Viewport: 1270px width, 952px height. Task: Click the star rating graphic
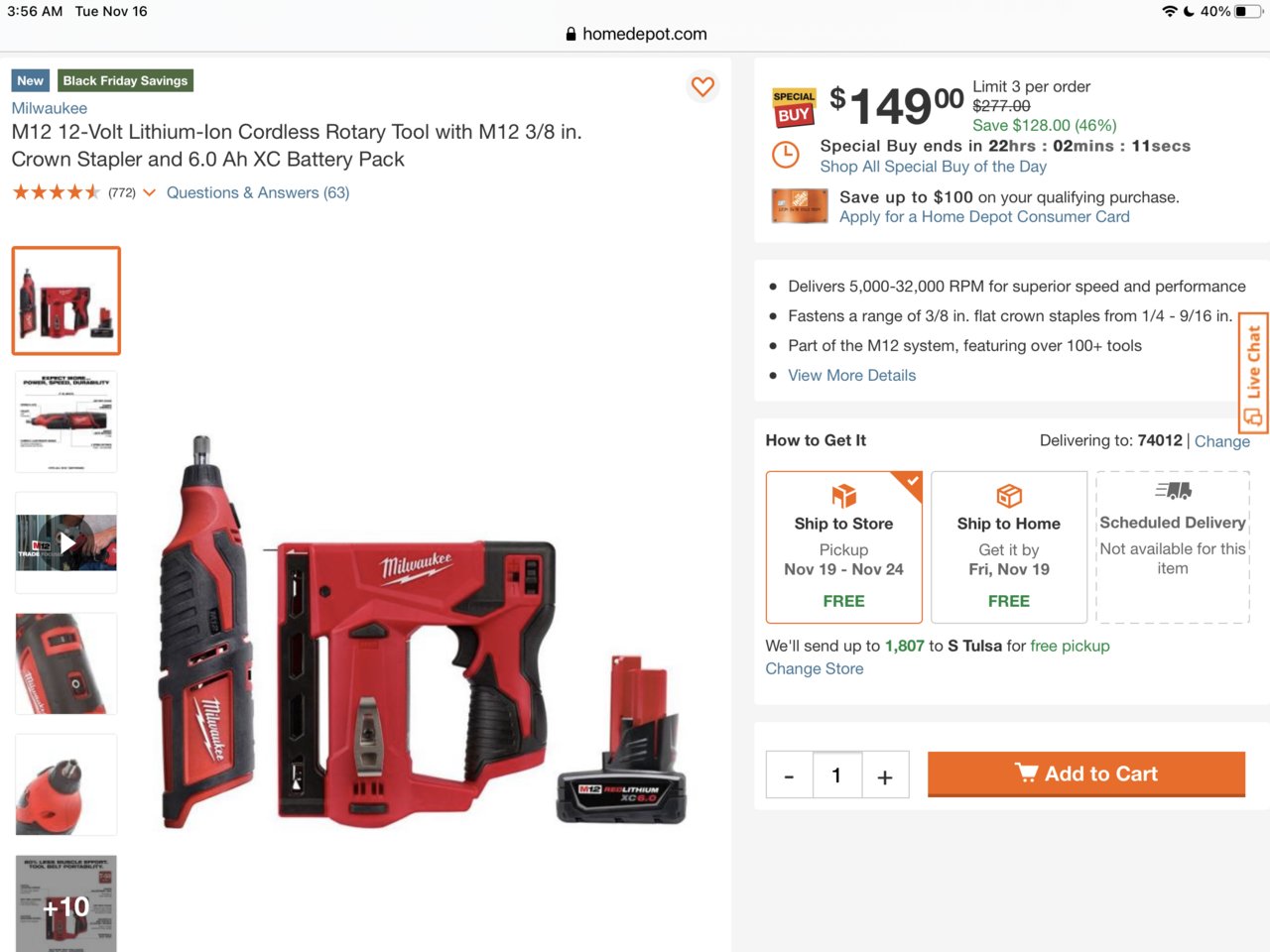57,192
